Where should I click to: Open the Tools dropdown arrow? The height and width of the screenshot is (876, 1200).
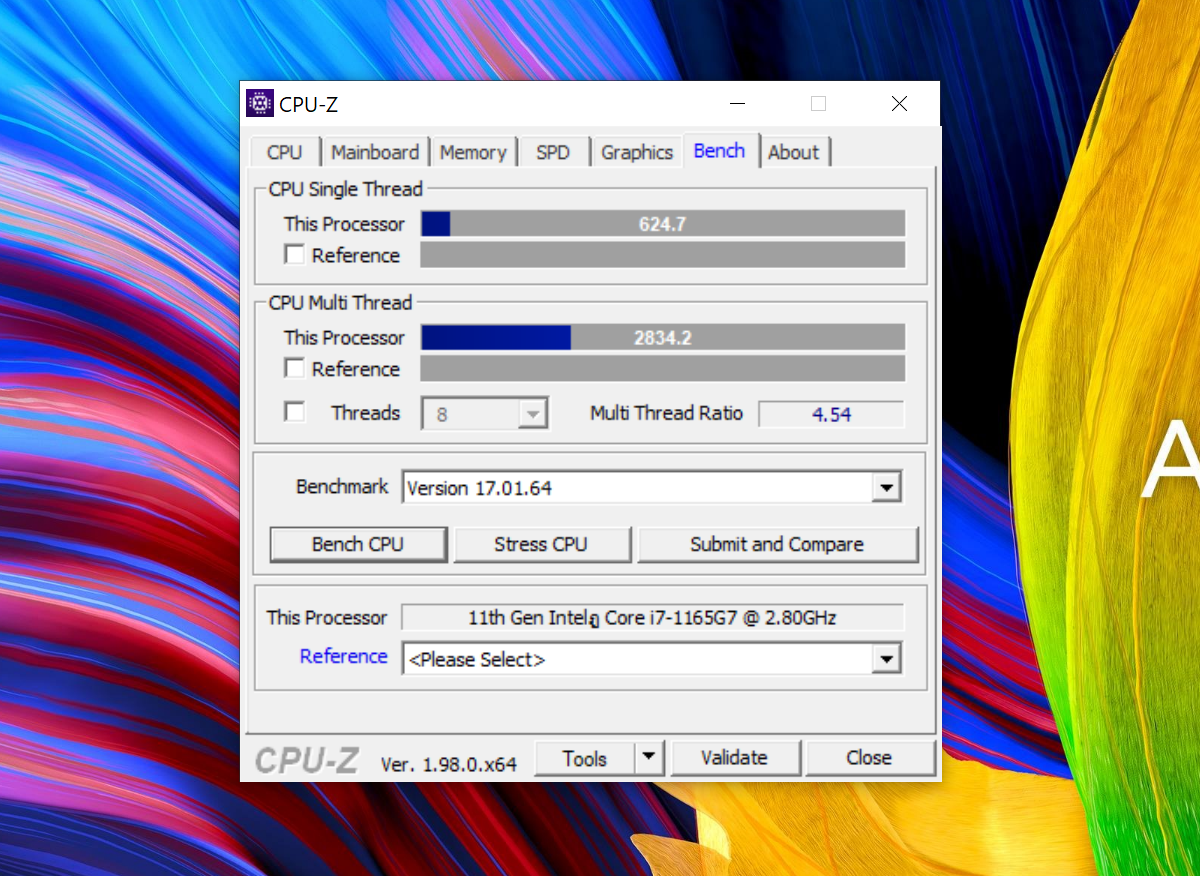(x=650, y=758)
